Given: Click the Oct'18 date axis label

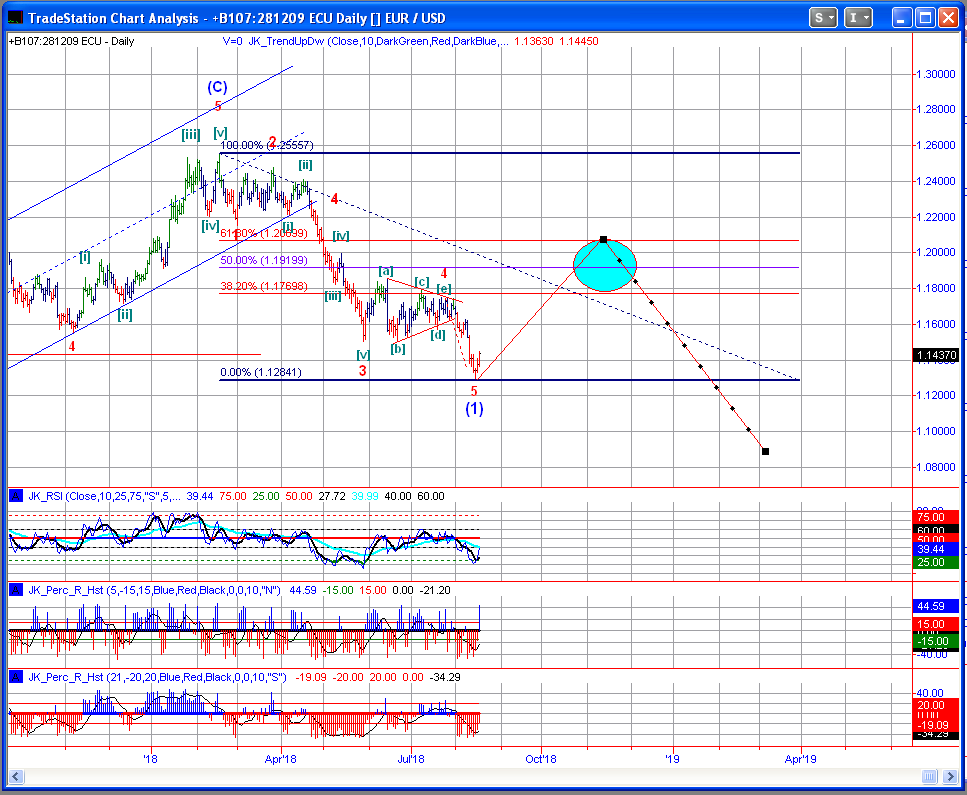Looking at the screenshot, I should [541, 759].
